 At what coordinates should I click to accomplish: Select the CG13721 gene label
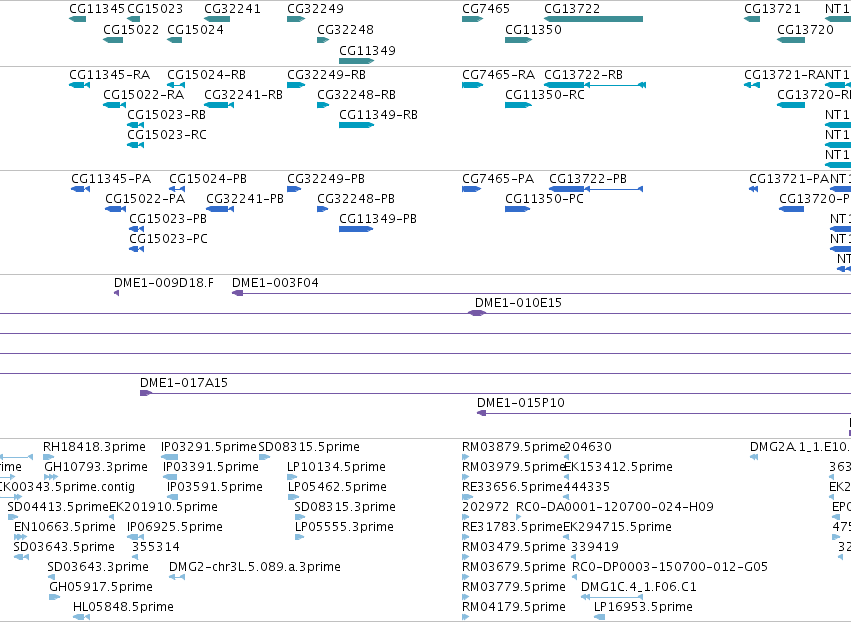[x=772, y=9]
